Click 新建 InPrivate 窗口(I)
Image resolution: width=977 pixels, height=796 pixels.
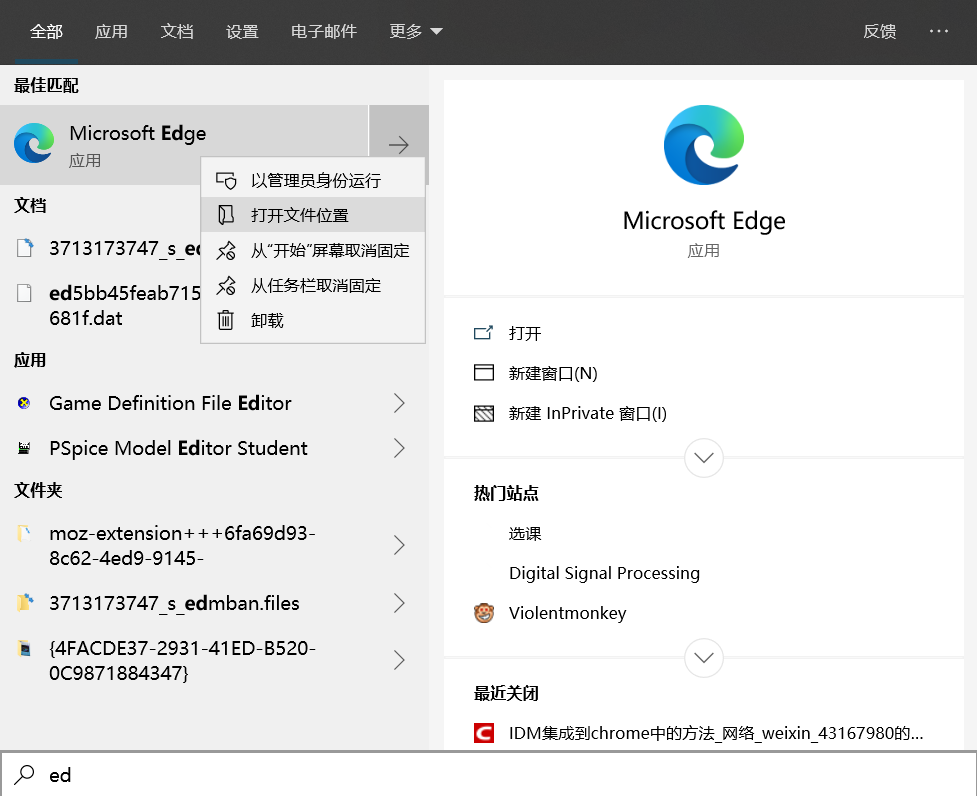[x=588, y=413]
